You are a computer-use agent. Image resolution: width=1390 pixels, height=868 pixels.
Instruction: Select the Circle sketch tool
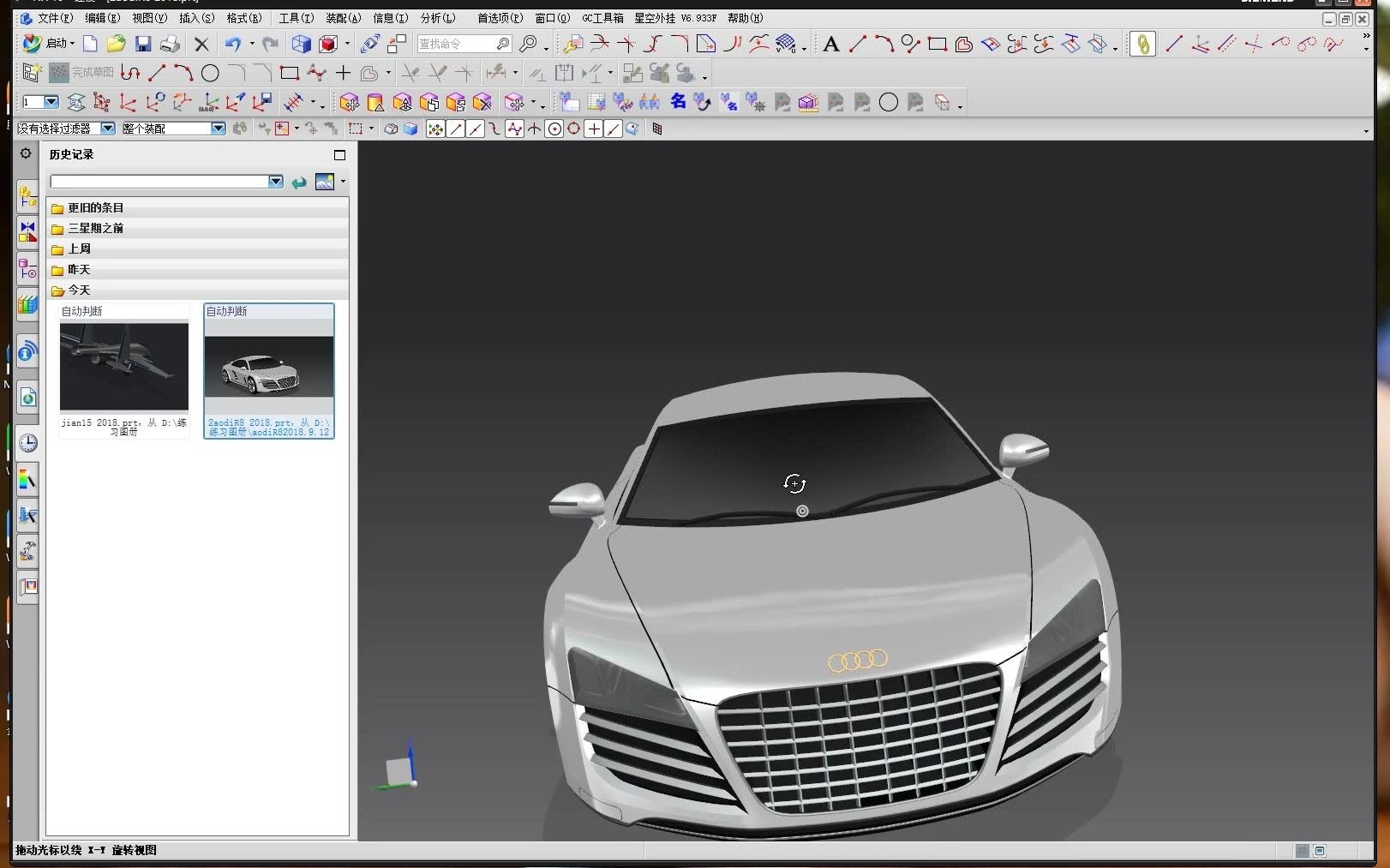210,74
